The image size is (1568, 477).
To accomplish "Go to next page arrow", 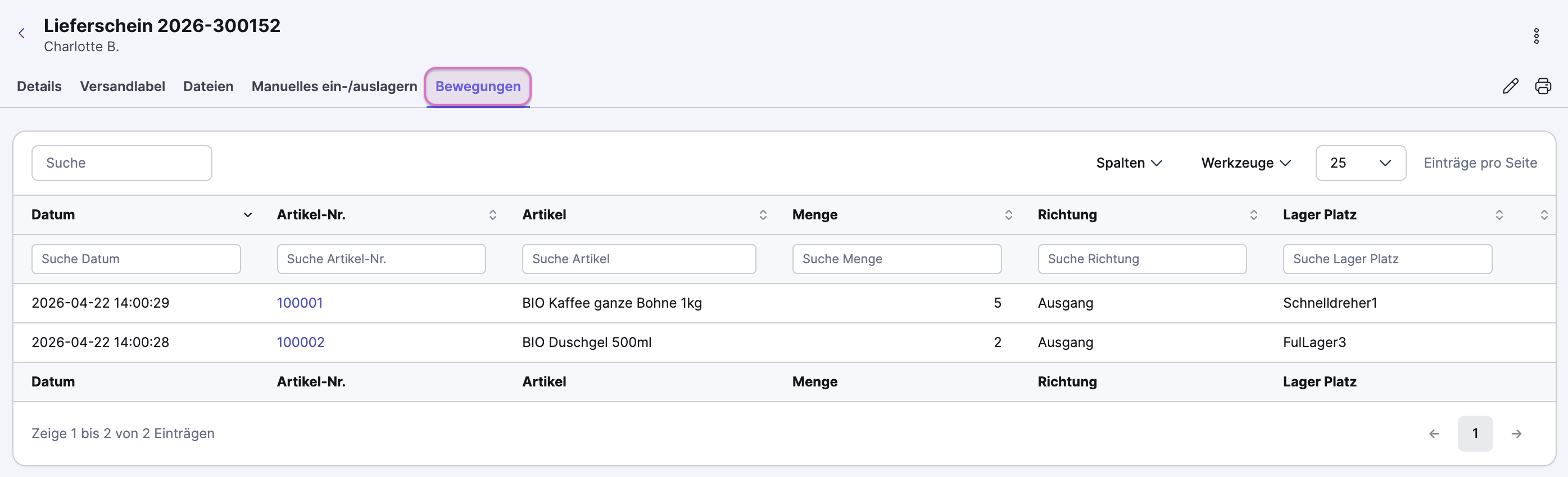I will (1516, 434).
